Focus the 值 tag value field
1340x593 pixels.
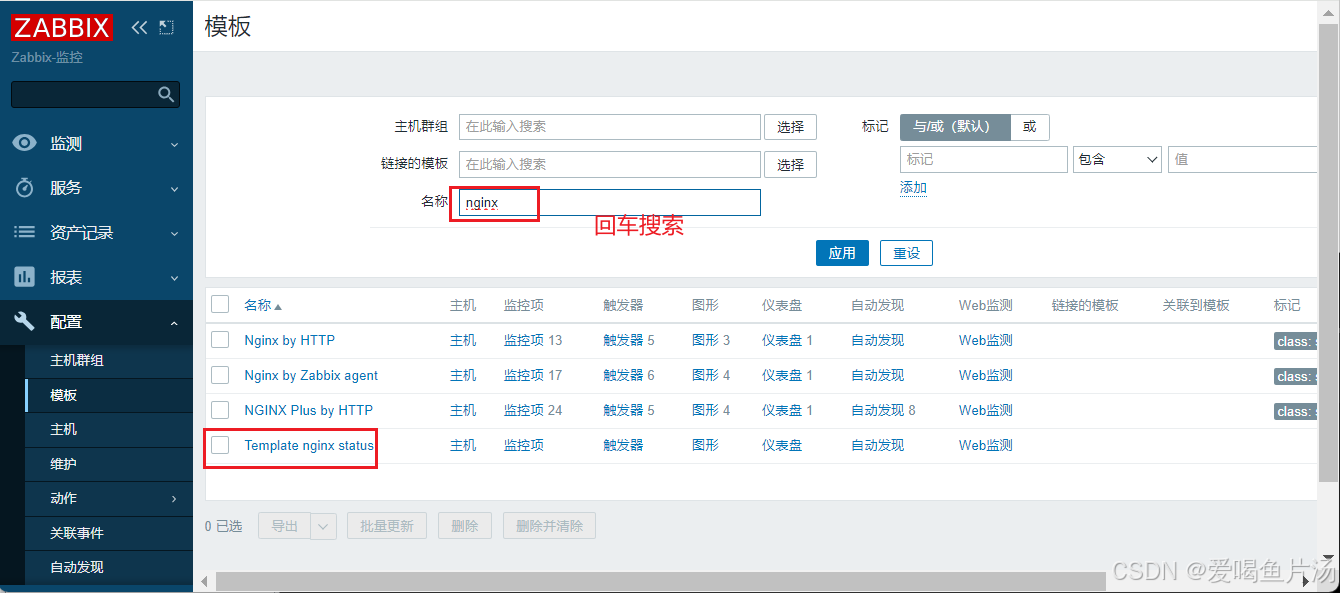[1243, 159]
